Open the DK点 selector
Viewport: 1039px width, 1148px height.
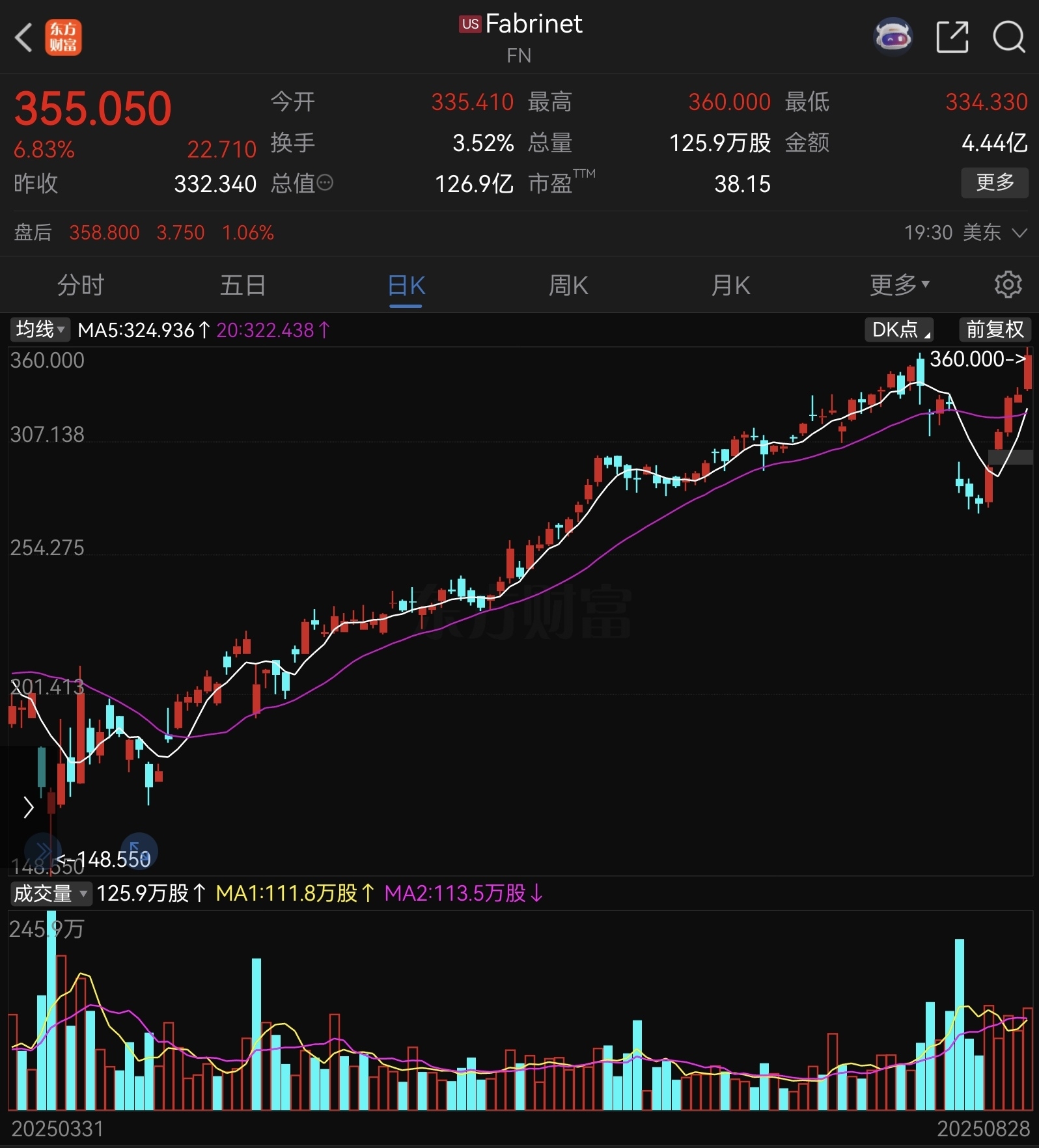pos(899,329)
